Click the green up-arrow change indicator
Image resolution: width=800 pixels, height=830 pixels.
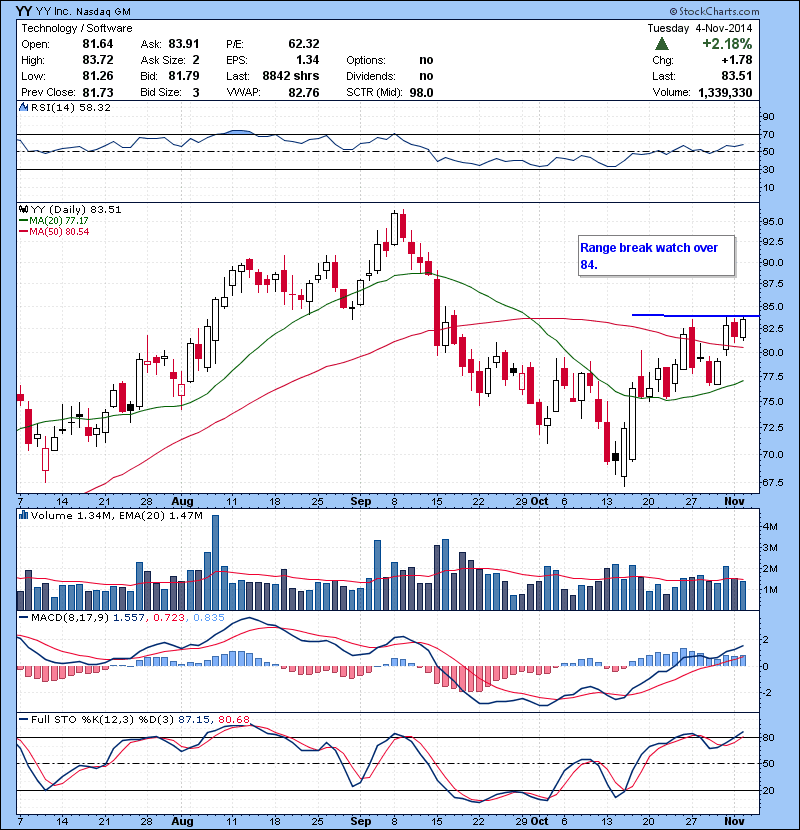[x=661, y=43]
